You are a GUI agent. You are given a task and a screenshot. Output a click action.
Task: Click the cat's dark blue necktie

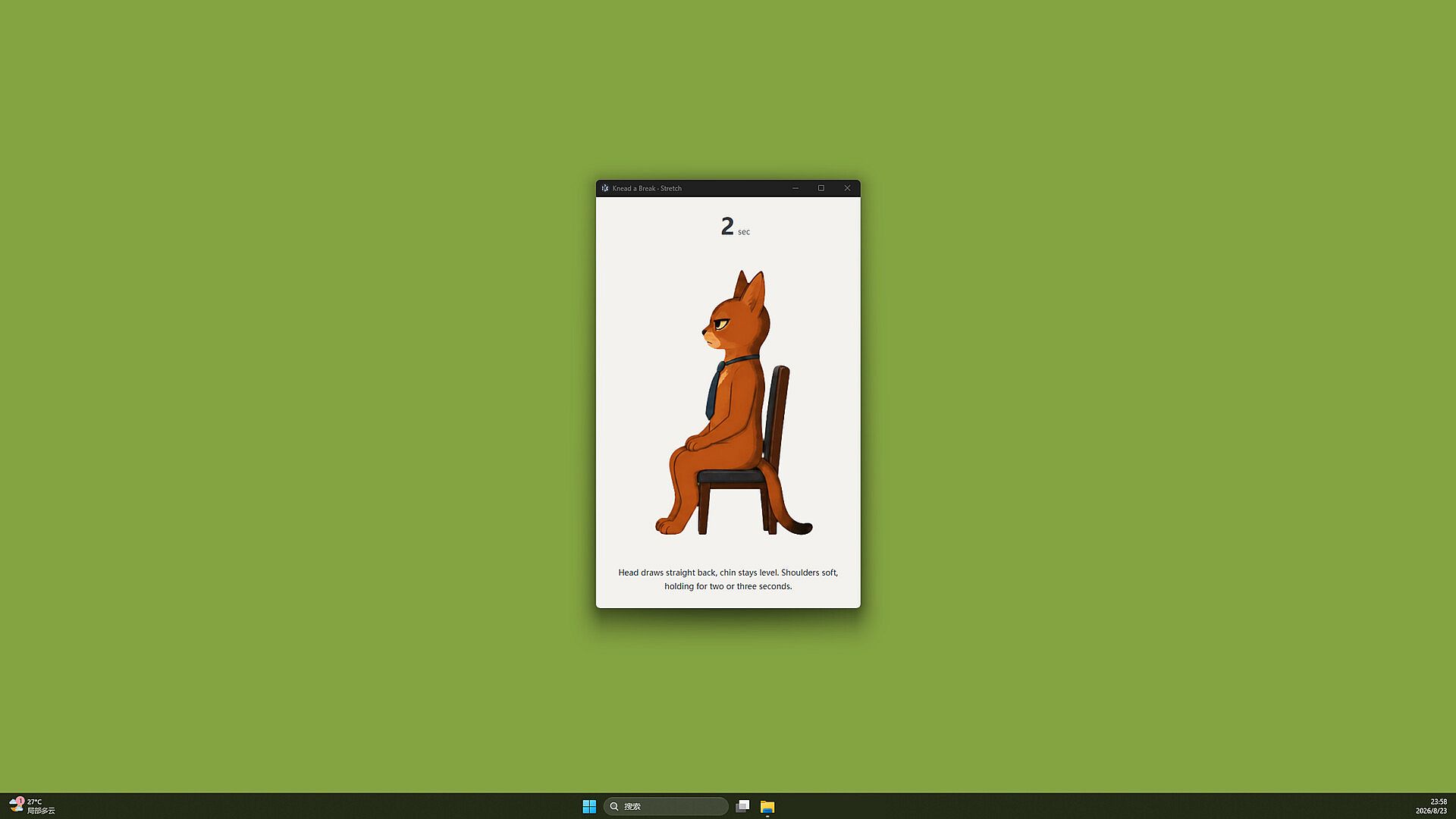pos(715,390)
